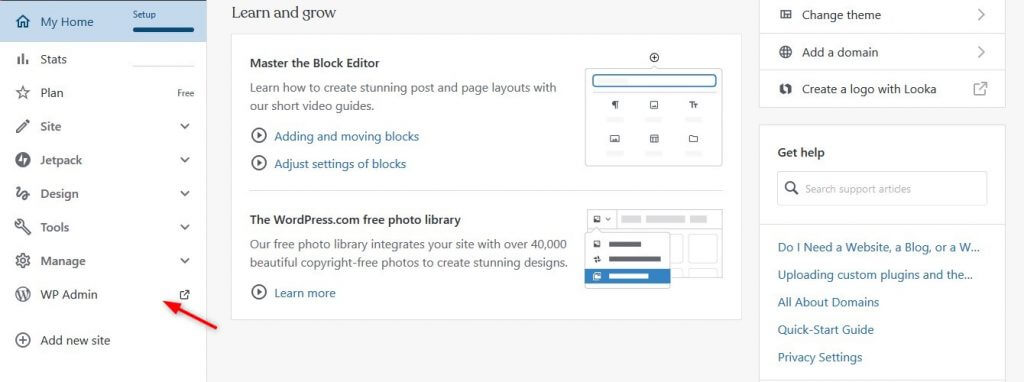Click the Search support articles field

point(882,189)
